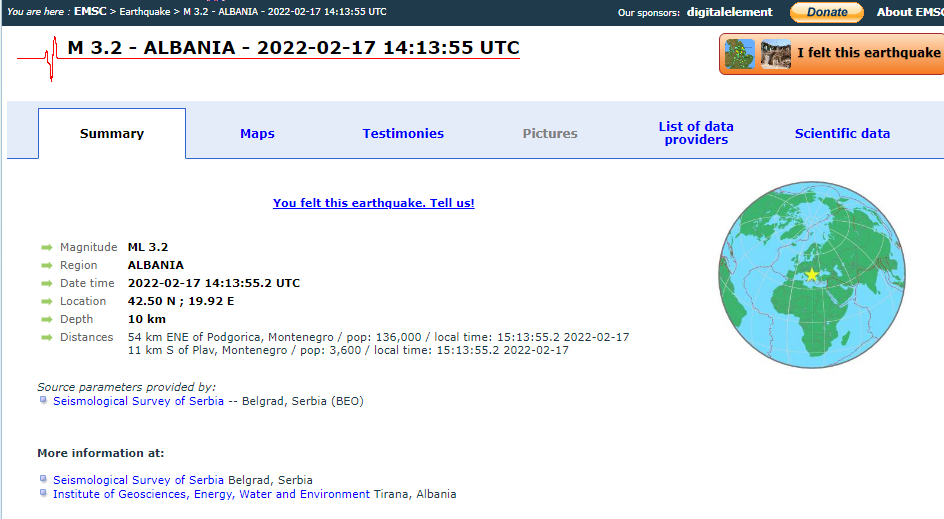This screenshot has height=519, width=944.
Task: Click the globe location map thumbnail
Action: 812,275
